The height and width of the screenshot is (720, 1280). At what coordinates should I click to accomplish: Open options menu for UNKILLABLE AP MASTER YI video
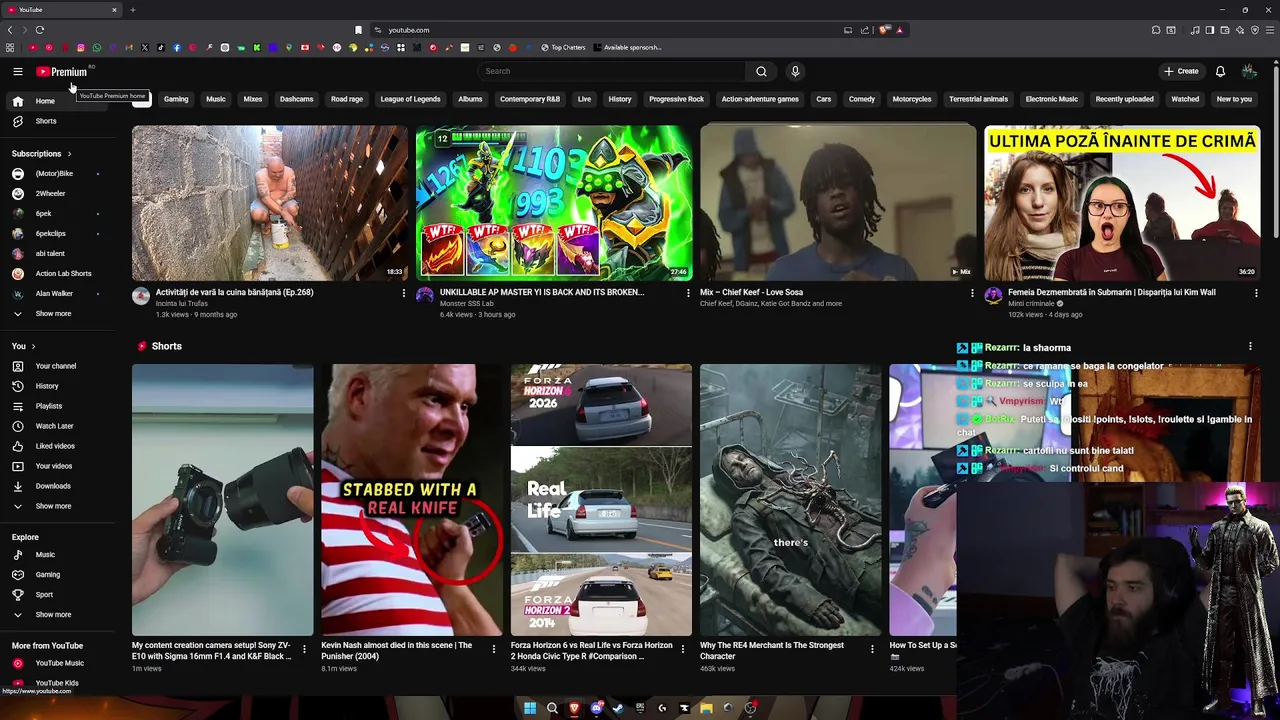[x=688, y=293]
